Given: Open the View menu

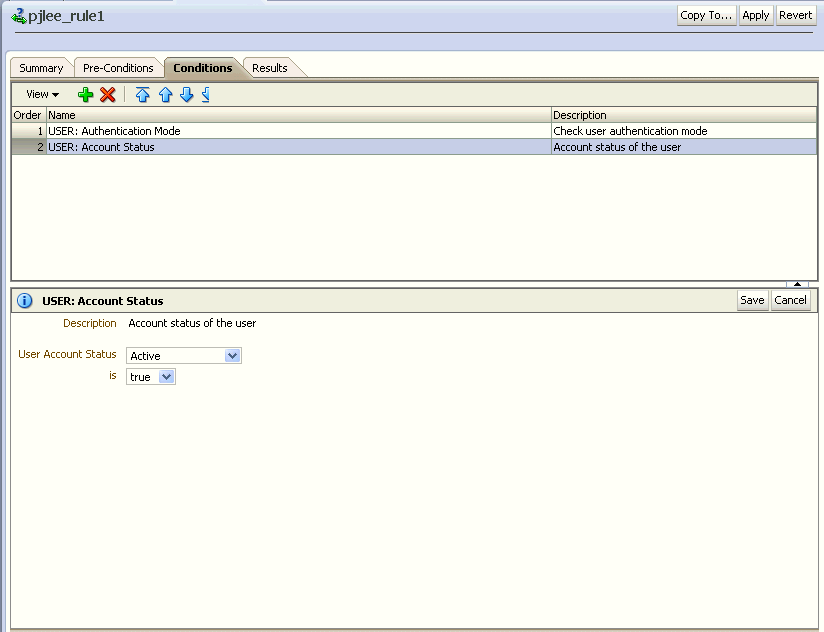Looking at the screenshot, I should point(40,94).
